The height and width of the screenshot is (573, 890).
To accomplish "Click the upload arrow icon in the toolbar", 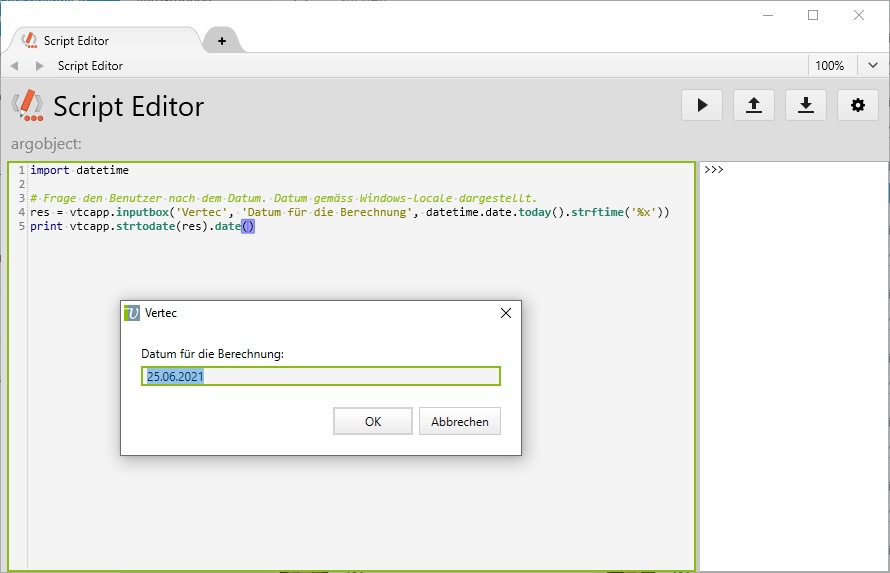I will coord(754,105).
